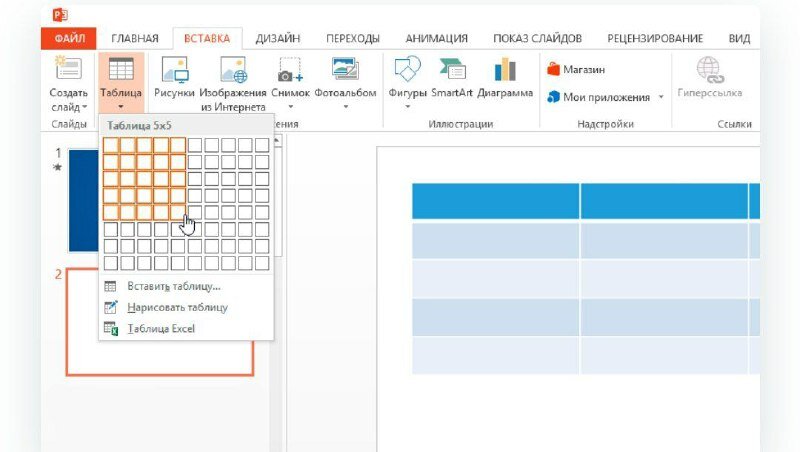Select the ВСТАВКА ribbon tab
Viewport: 800px width, 452px height.
point(207,39)
